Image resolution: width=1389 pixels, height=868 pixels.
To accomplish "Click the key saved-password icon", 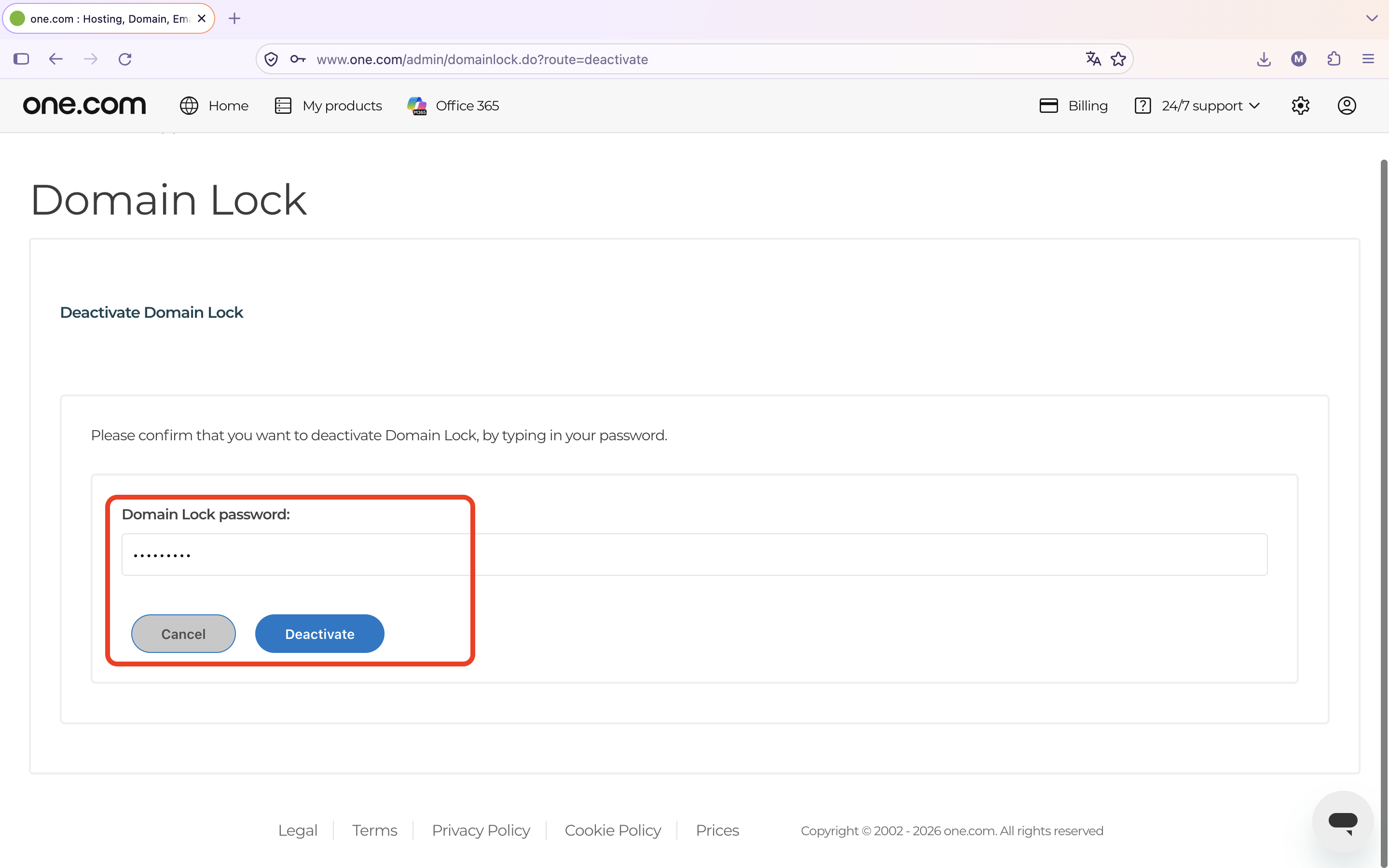I will (x=298, y=59).
